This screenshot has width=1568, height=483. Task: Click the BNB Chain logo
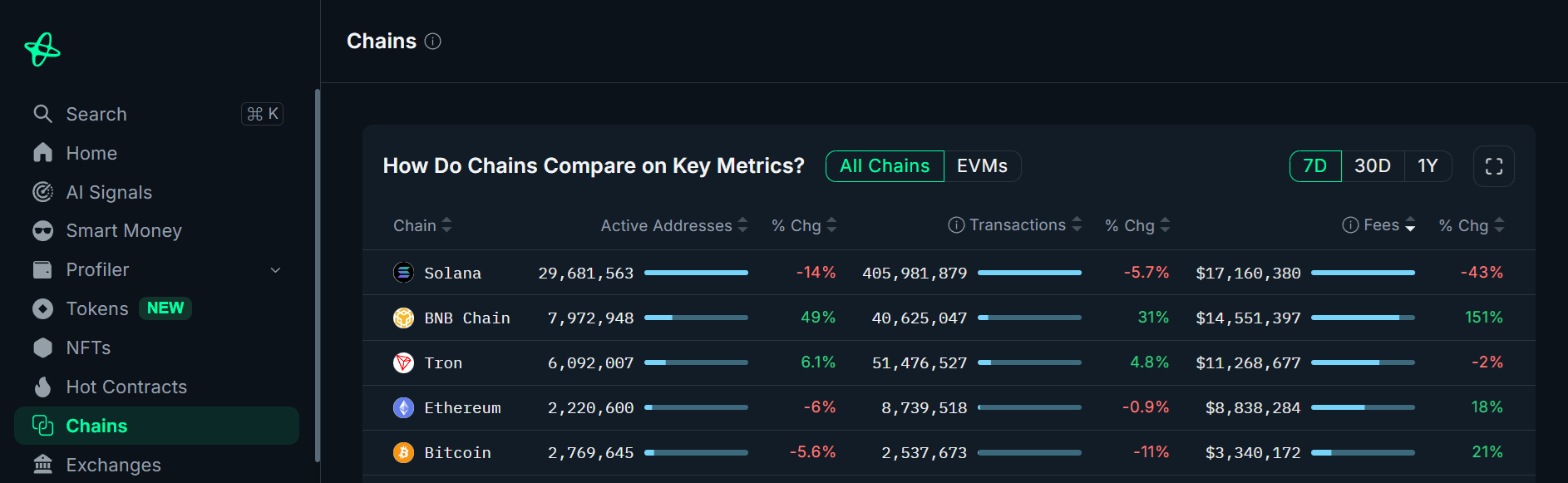(403, 318)
